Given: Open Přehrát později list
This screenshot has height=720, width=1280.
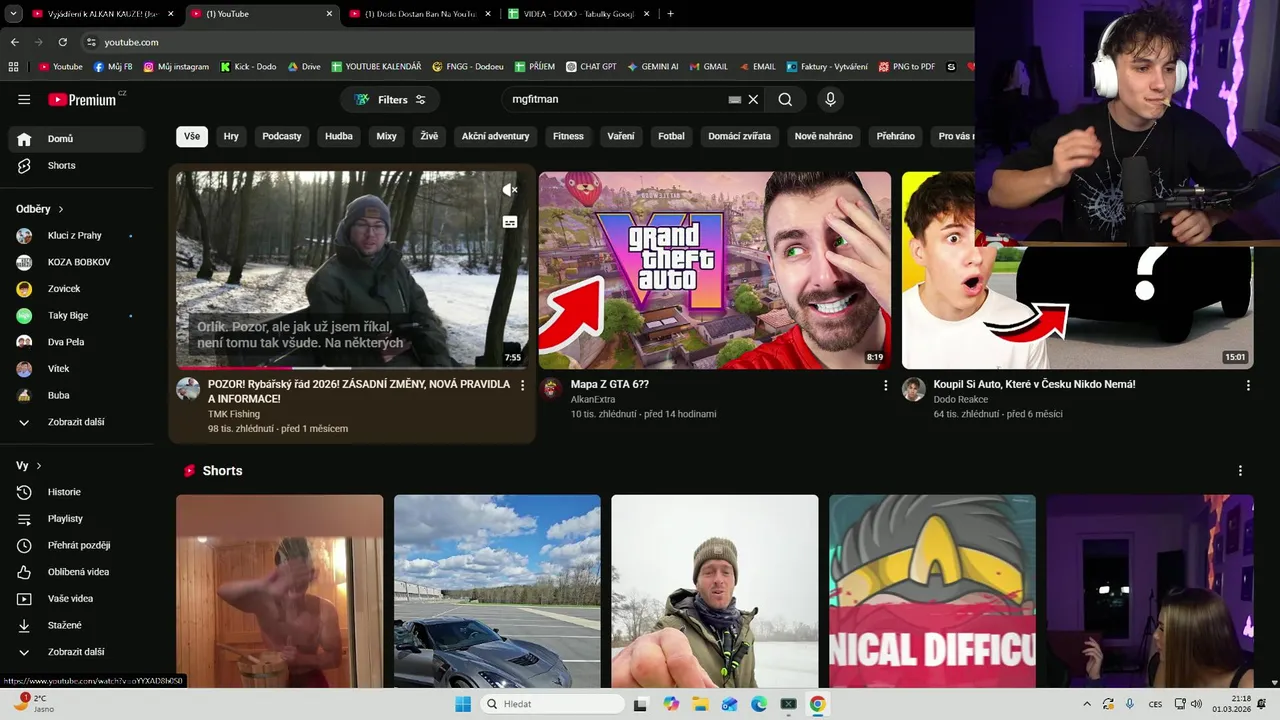Looking at the screenshot, I should [x=77, y=545].
